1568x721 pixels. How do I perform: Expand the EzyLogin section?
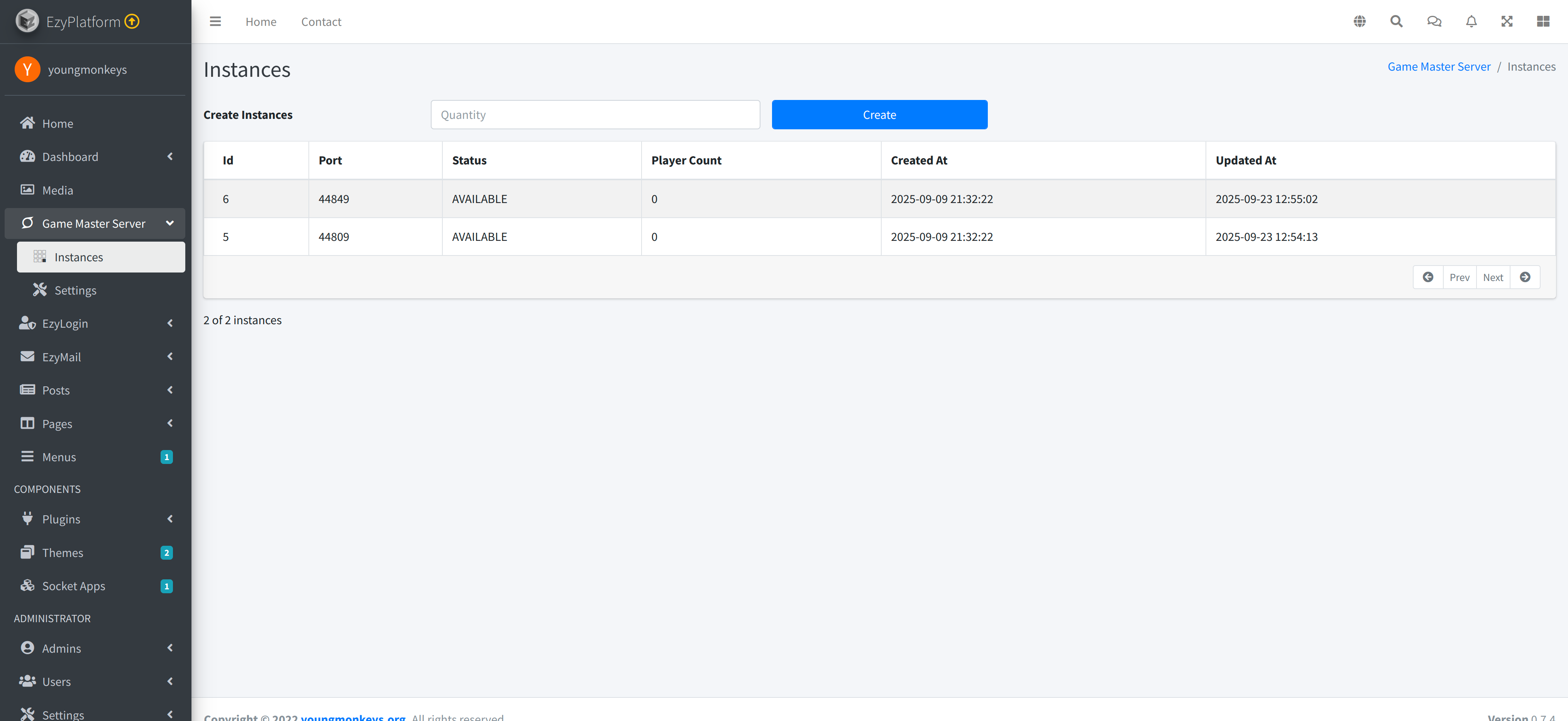tap(64, 323)
